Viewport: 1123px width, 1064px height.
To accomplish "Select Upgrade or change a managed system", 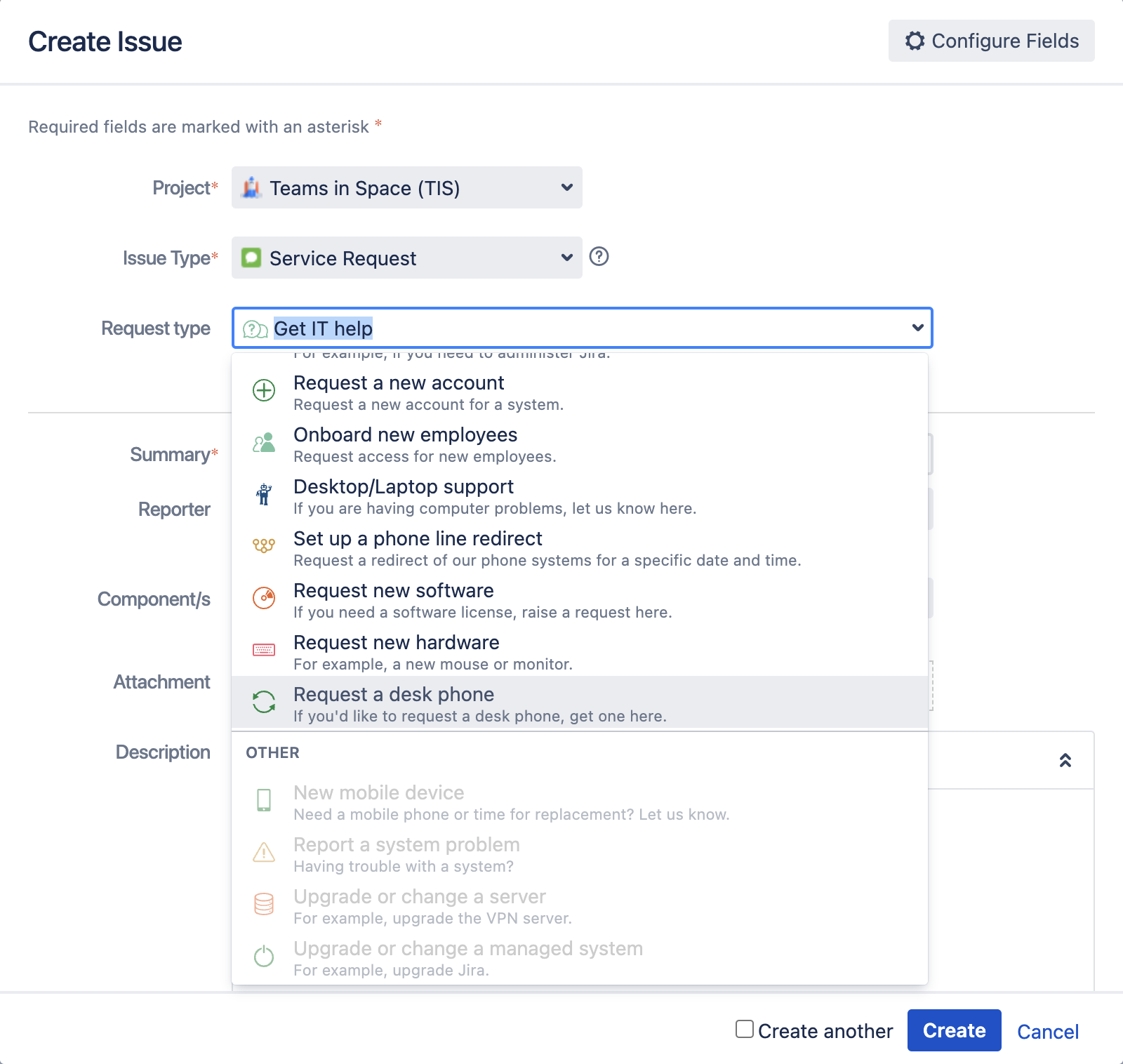I will [467, 949].
